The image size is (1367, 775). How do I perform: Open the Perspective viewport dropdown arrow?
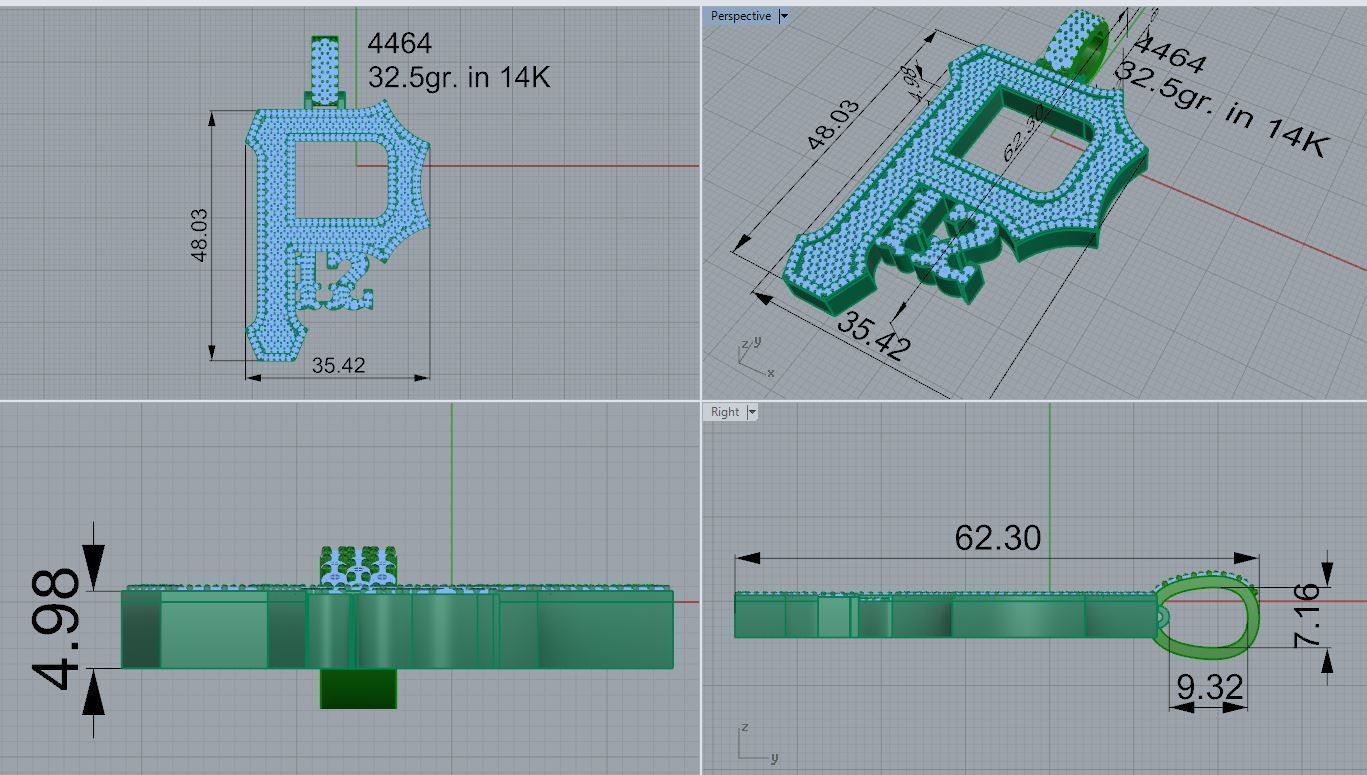point(784,16)
